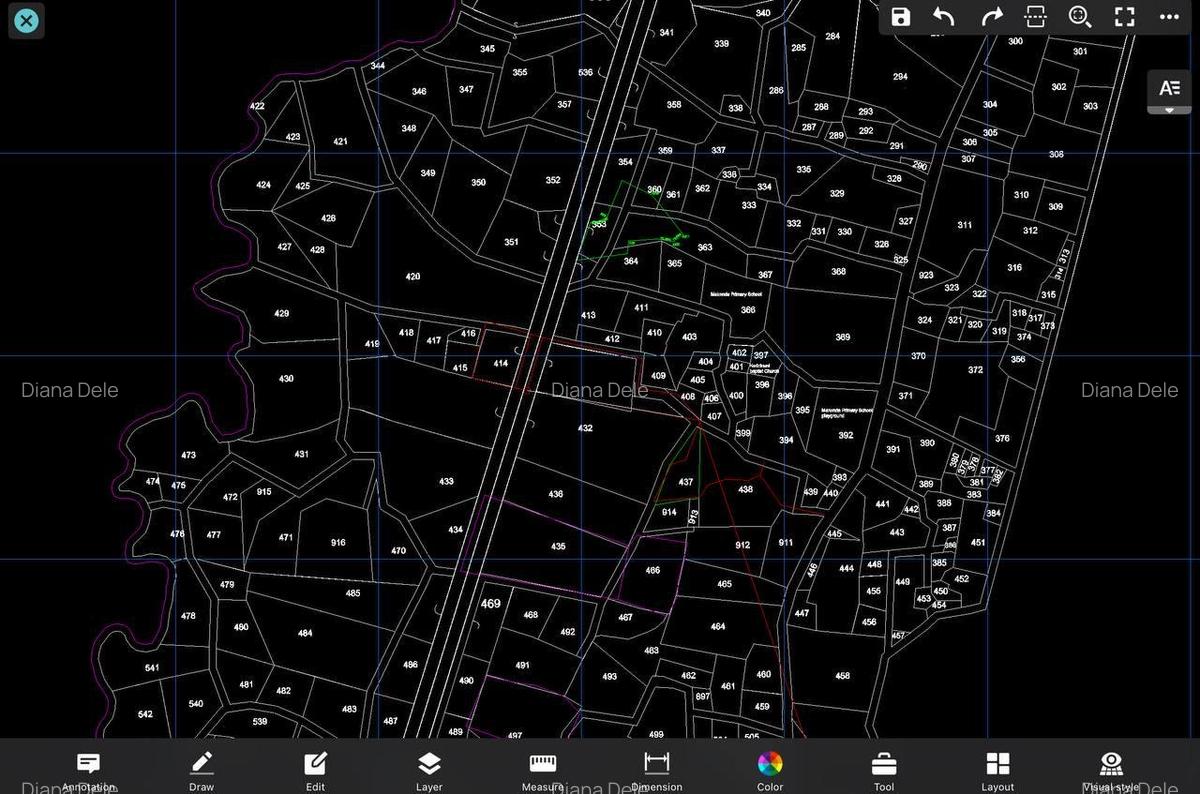1200x794 pixels.
Task: Save the drawing using the floppy disk icon
Action: (x=901, y=17)
